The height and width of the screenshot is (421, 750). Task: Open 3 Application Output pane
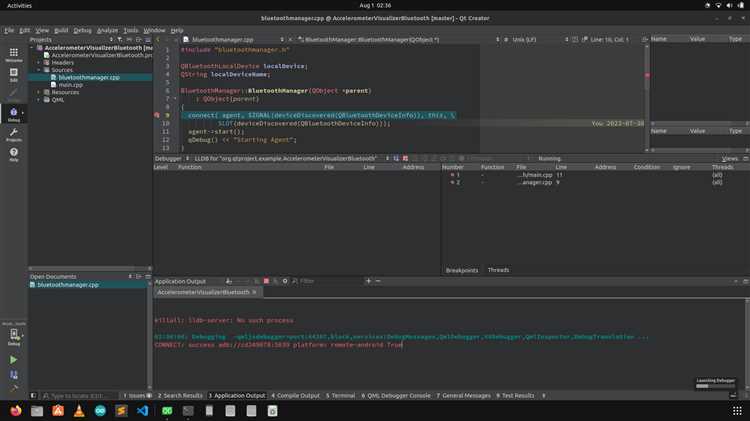(x=237, y=396)
